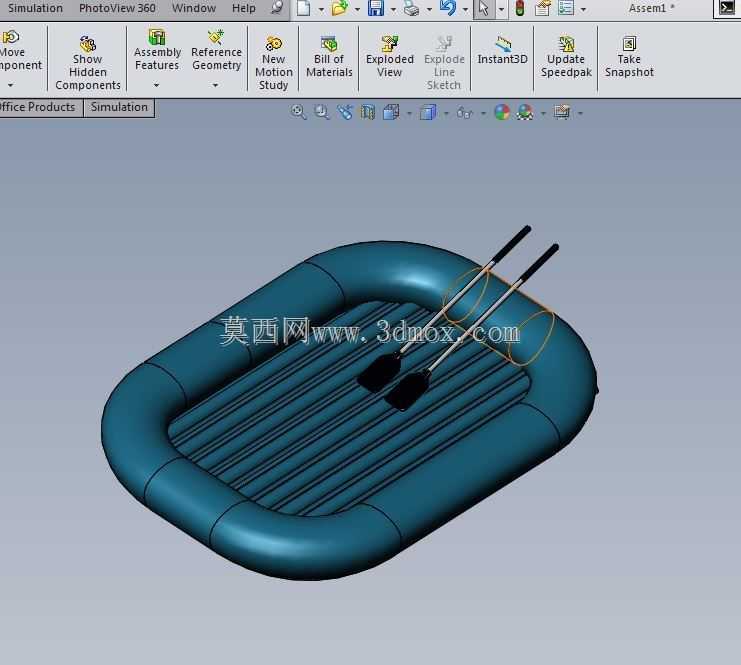741x665 pixels.
Task: Start a New Motion Study
Action: pyautogui.click(x=274, y=63)
